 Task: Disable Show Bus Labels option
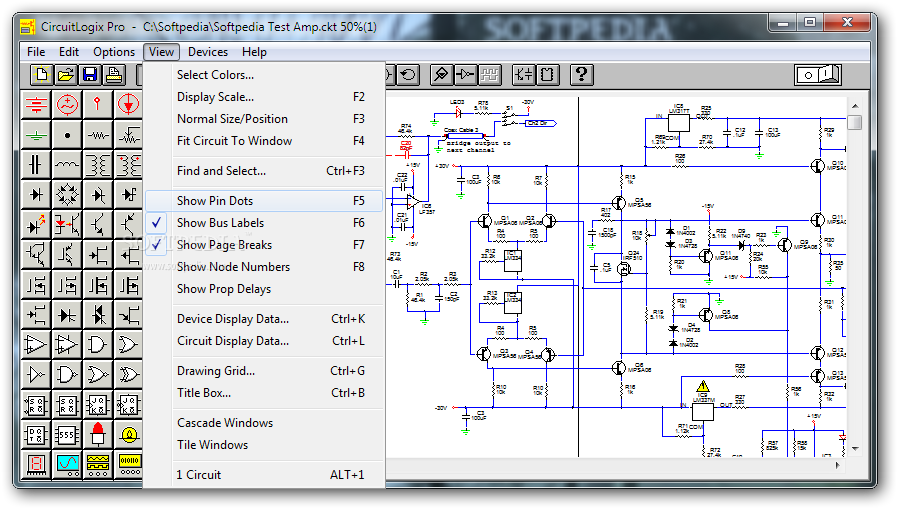[x=263, y=223]
